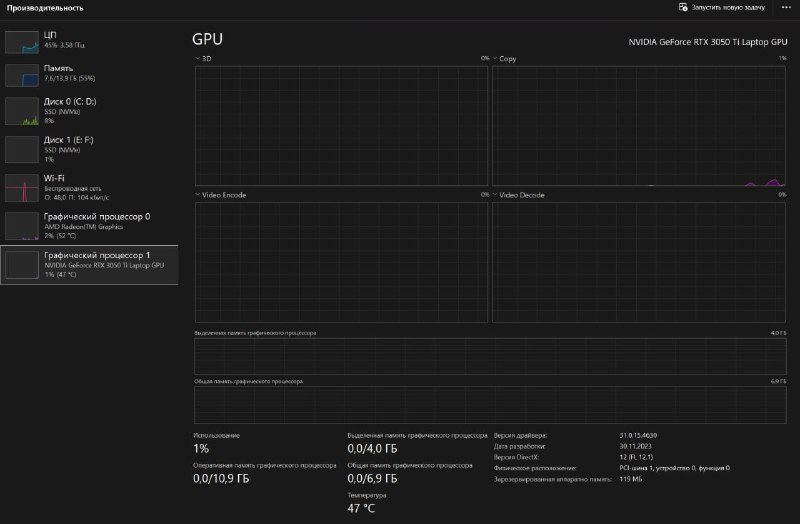Viewport: 800px width, 524px height.
Task: Open the three-dot more options menu
Action: coord(785,7)
